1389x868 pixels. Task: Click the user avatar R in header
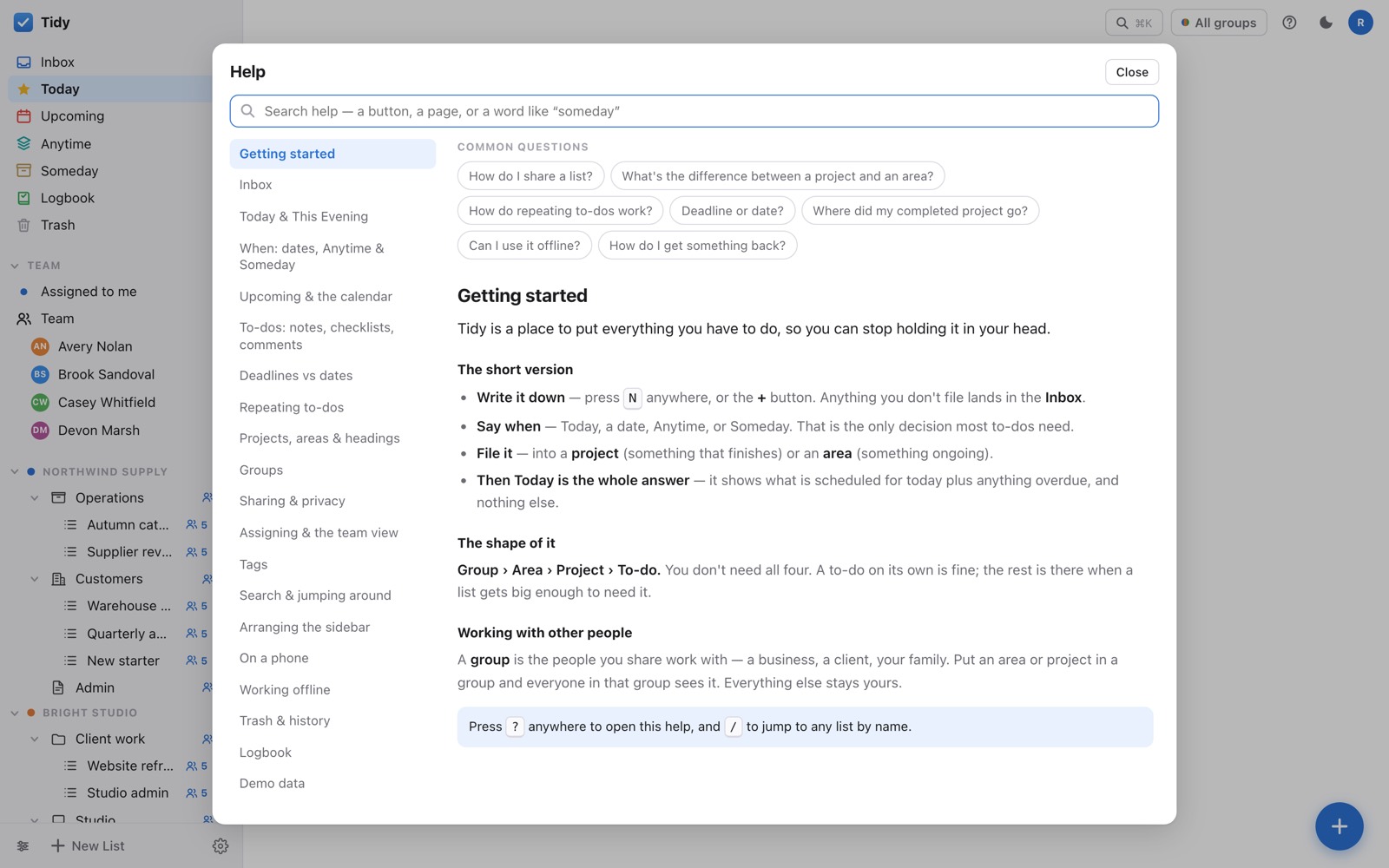1360,23
